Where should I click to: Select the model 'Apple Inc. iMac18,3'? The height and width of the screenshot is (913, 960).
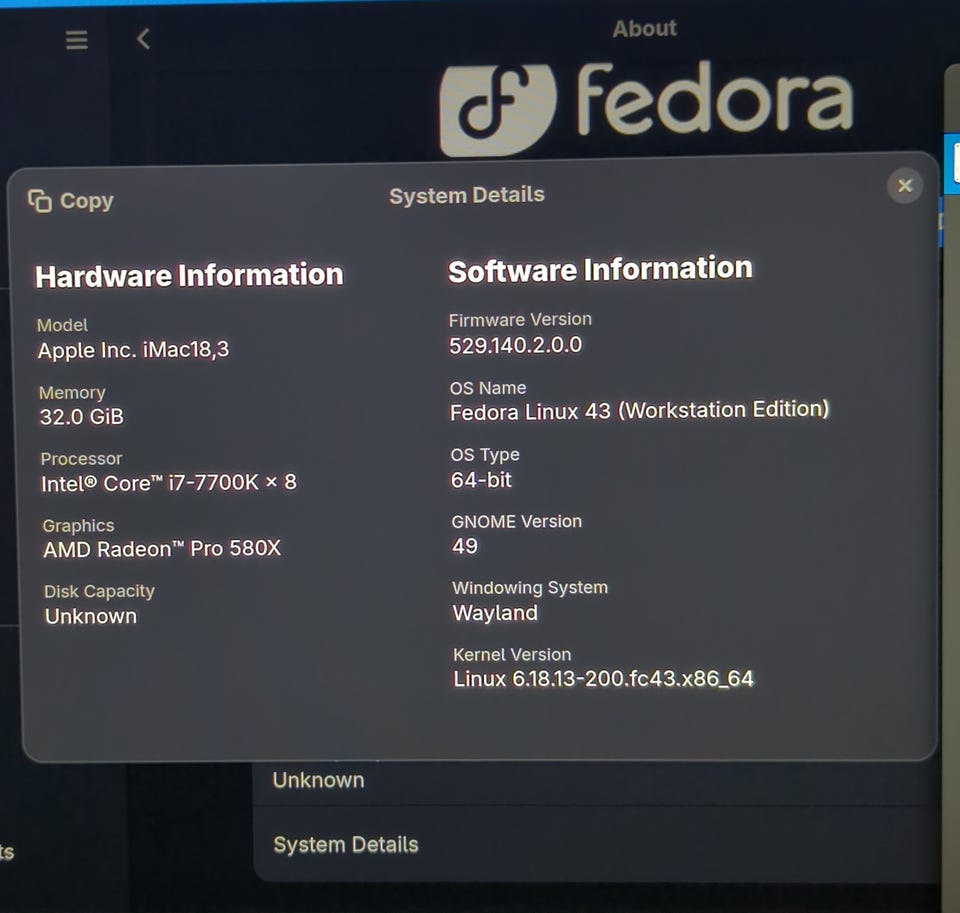click(x=133, y=350)
